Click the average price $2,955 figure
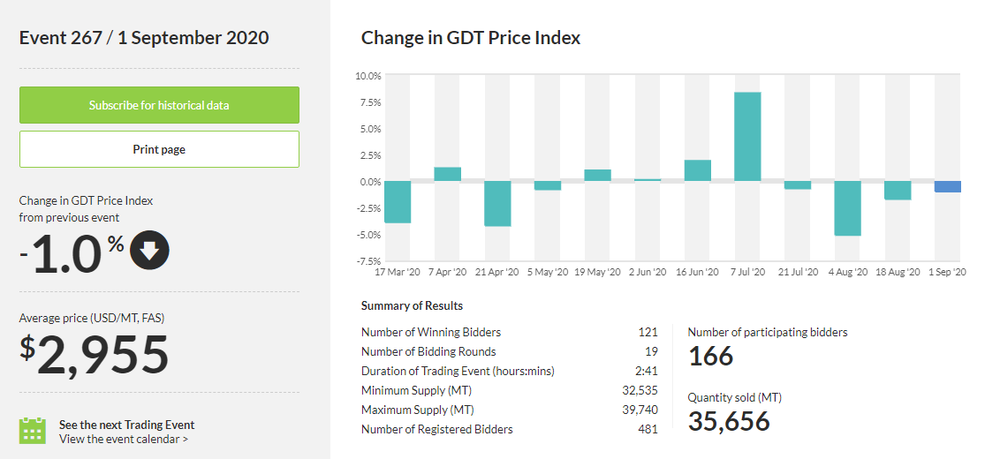This screenshot has height=459, width=1000. (x=94, y=355)
